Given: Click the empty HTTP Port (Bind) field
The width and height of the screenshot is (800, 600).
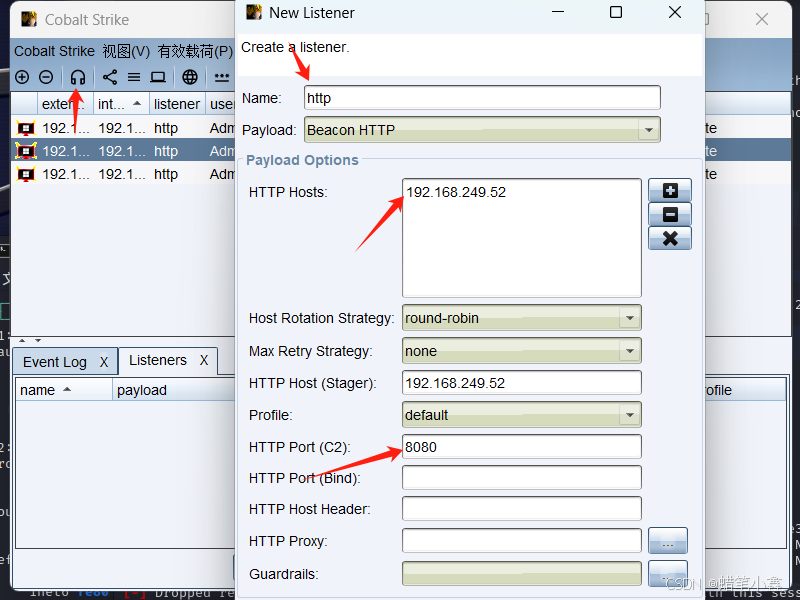Looking at the screenshot, I should coord(521,478).
